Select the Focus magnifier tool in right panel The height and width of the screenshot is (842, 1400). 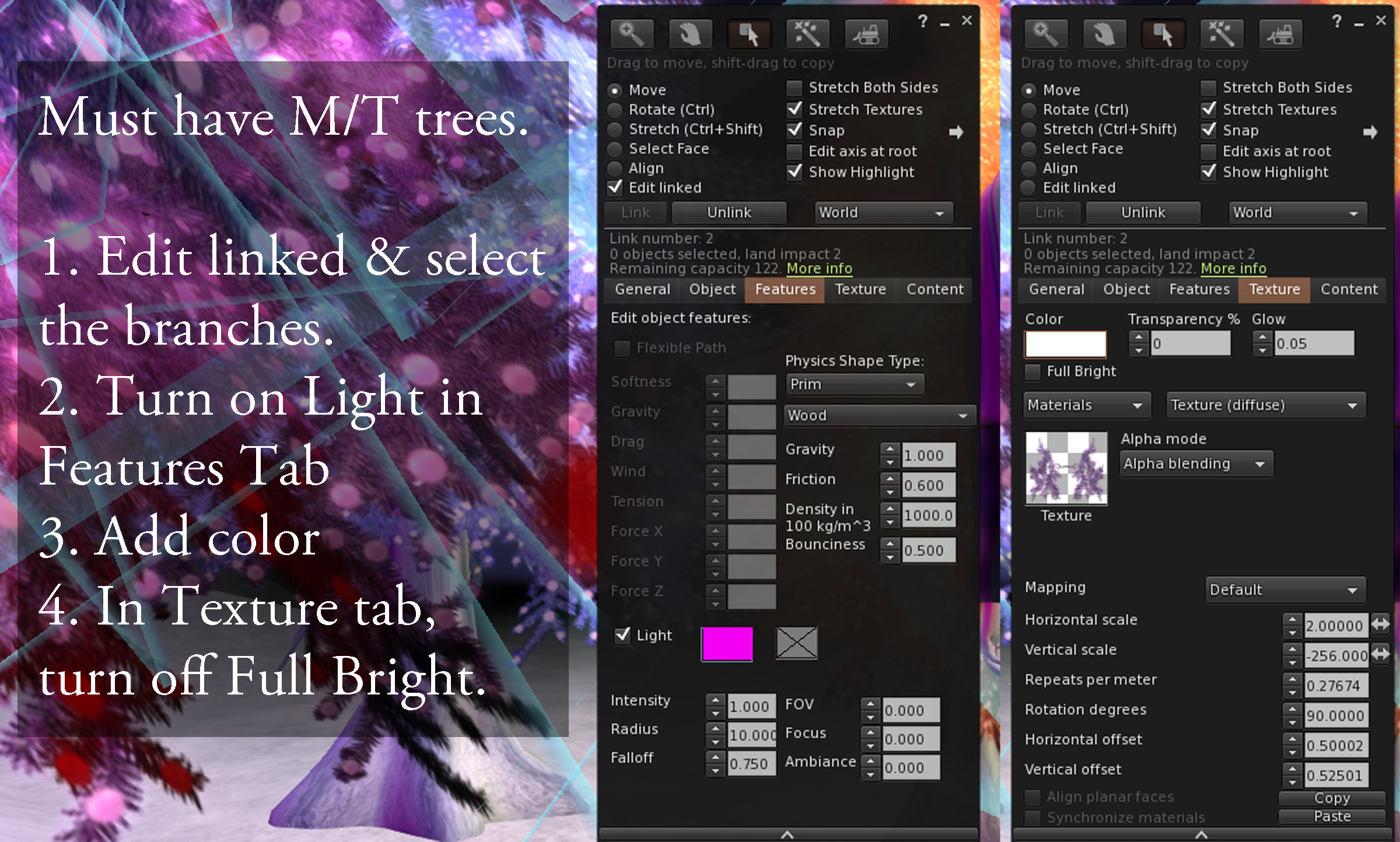coord(1045,34)
